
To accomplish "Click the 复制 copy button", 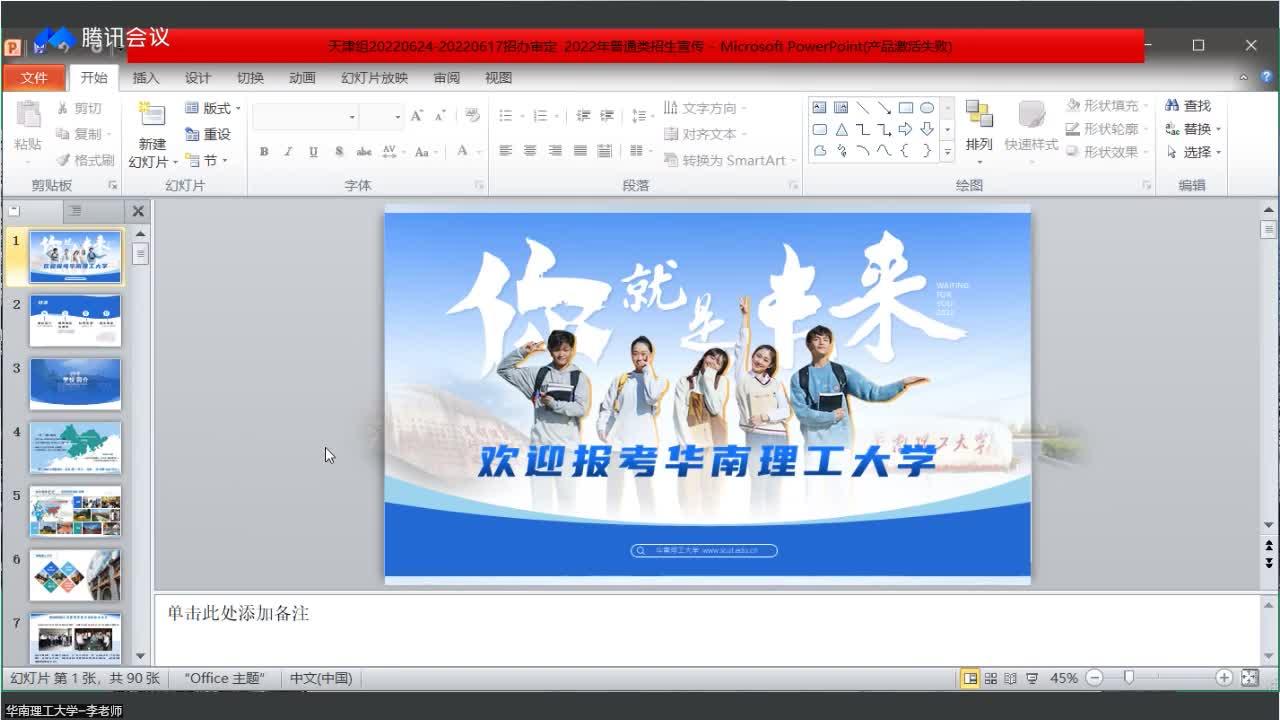I will pos(83,134).
